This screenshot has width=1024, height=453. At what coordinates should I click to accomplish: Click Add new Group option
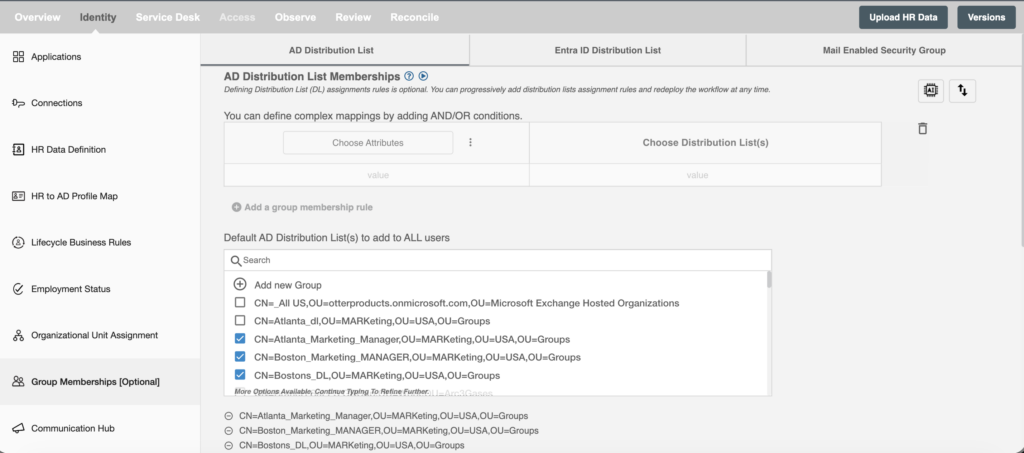[x=288, y=285]
